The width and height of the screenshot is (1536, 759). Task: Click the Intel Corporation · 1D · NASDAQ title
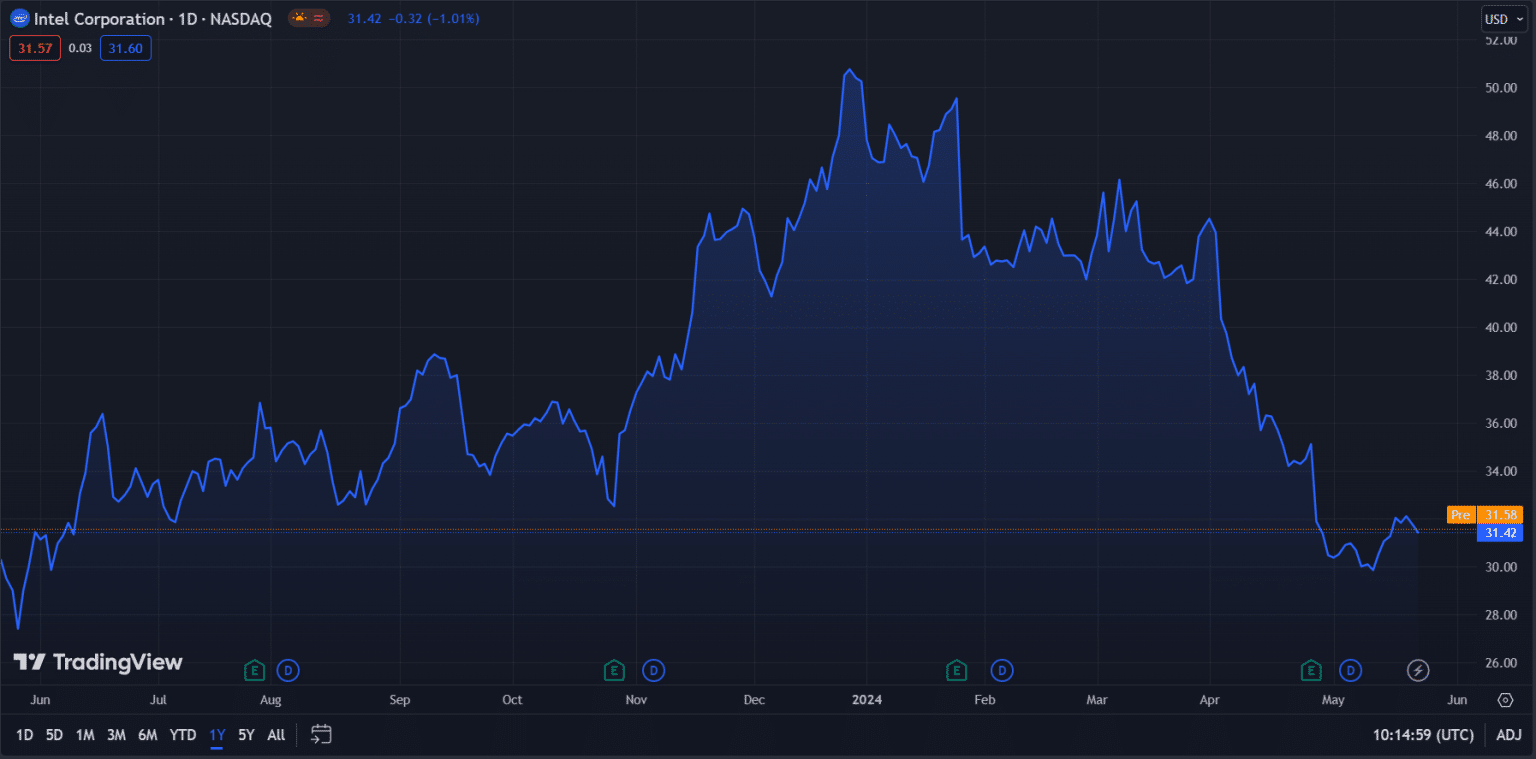(153, 19)
